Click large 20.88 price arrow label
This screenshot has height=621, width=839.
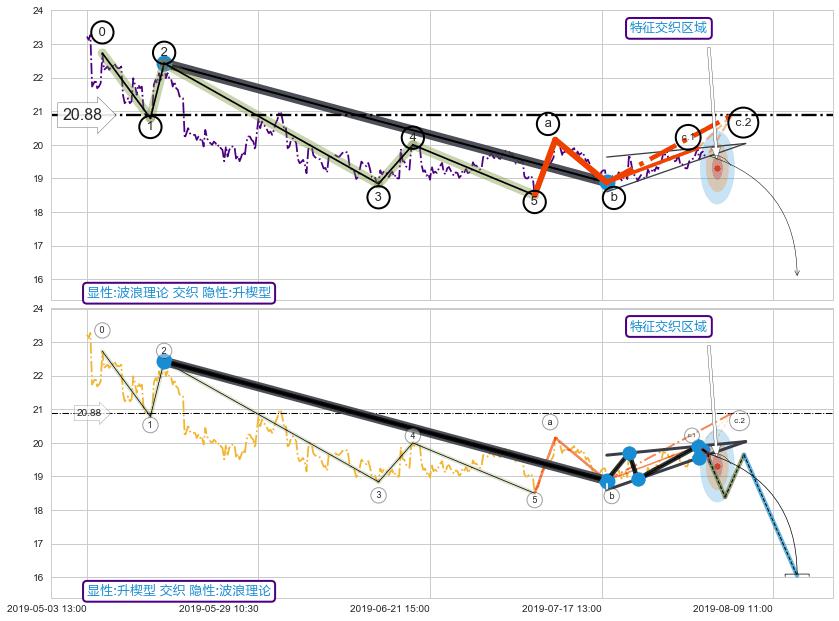84,115
